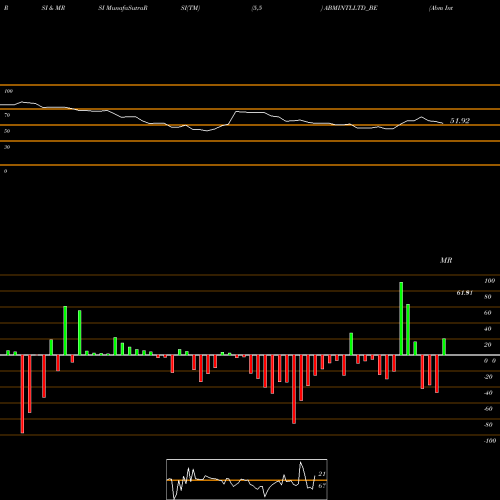Click the 20 label on MR axis
Viewport: 500px width, 500px height.
(488, 345)
